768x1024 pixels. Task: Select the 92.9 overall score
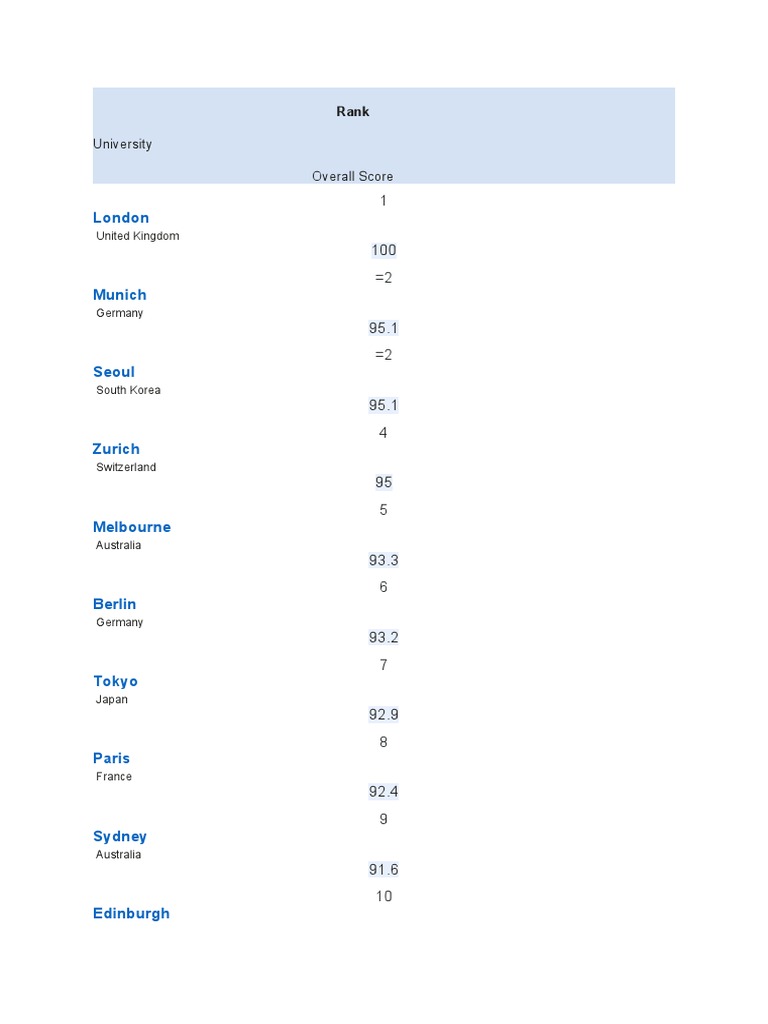point(384,714)
